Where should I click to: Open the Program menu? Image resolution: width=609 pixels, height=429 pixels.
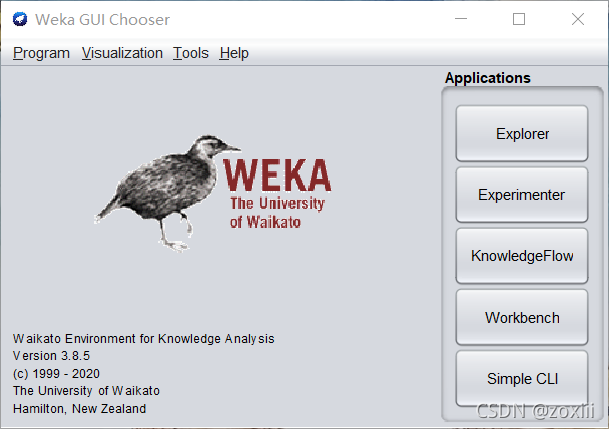coord(41,53)
